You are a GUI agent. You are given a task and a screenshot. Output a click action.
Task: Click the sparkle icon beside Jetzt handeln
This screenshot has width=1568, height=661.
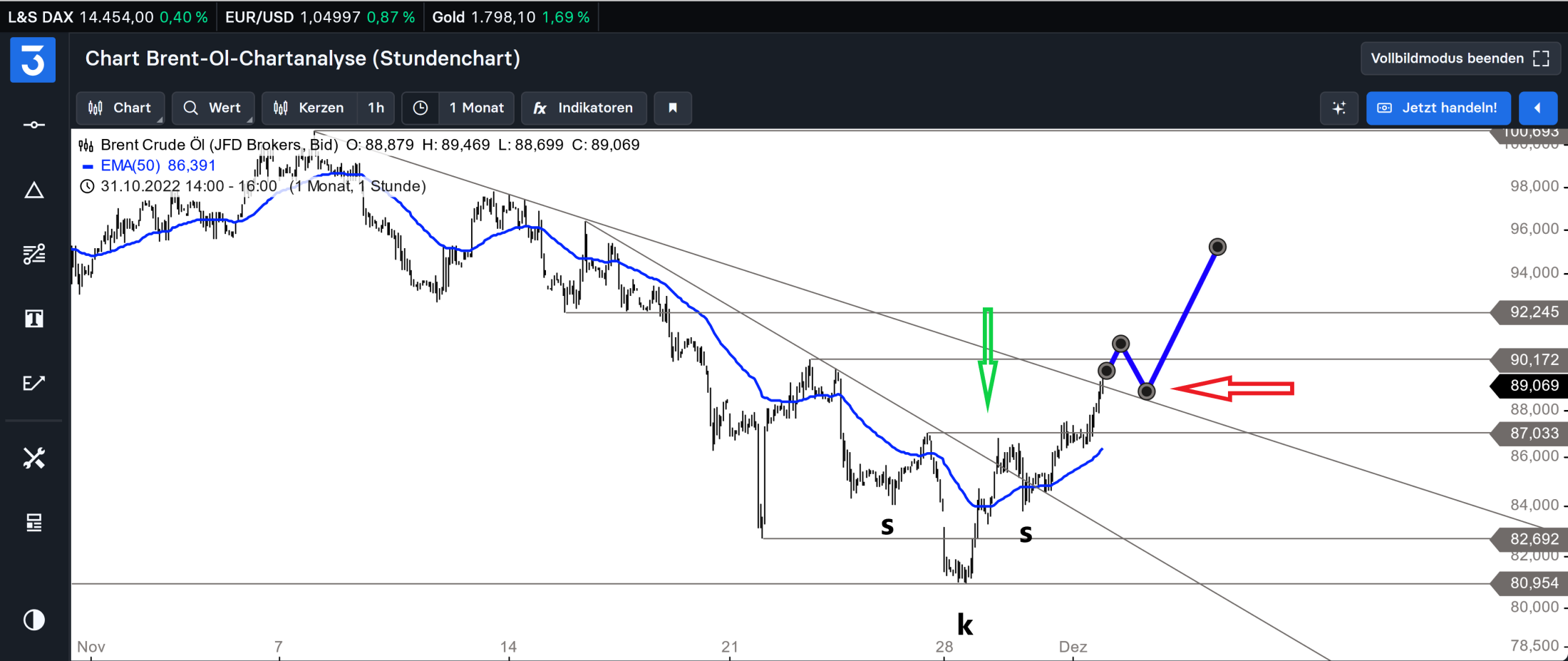[x=1339, y=108]
